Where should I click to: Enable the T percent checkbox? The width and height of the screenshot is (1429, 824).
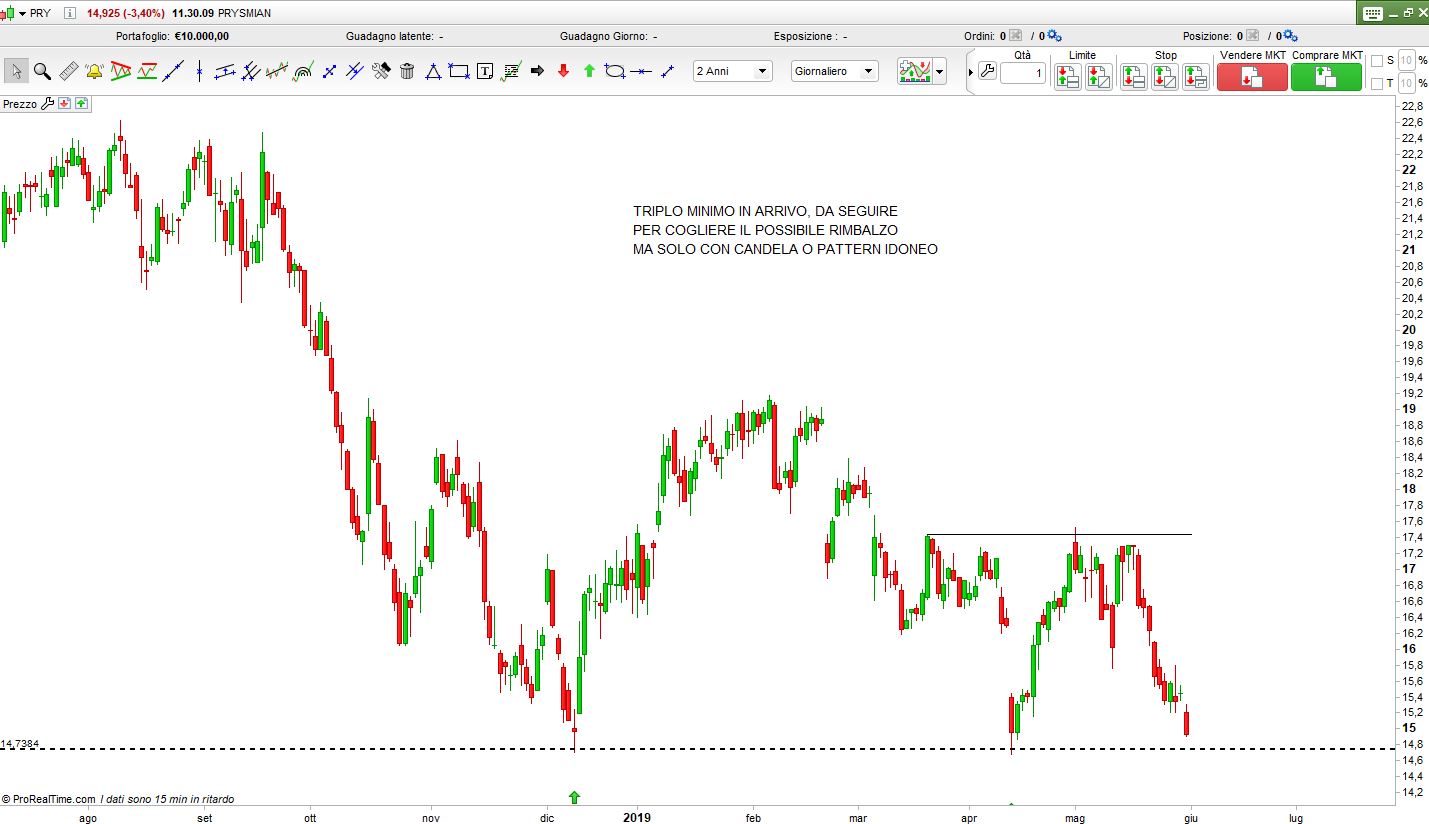point(1377,83)
